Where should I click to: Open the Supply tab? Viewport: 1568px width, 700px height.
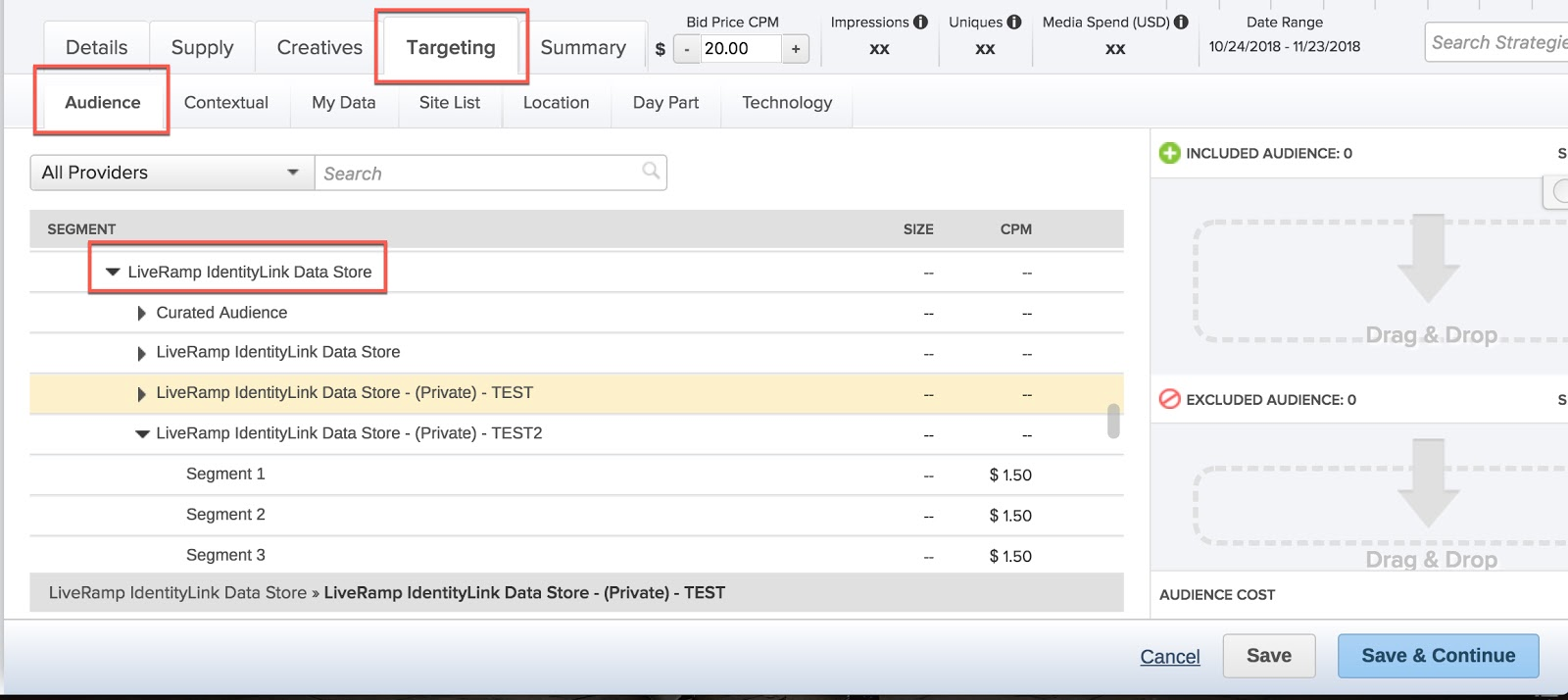pos(202,47)
